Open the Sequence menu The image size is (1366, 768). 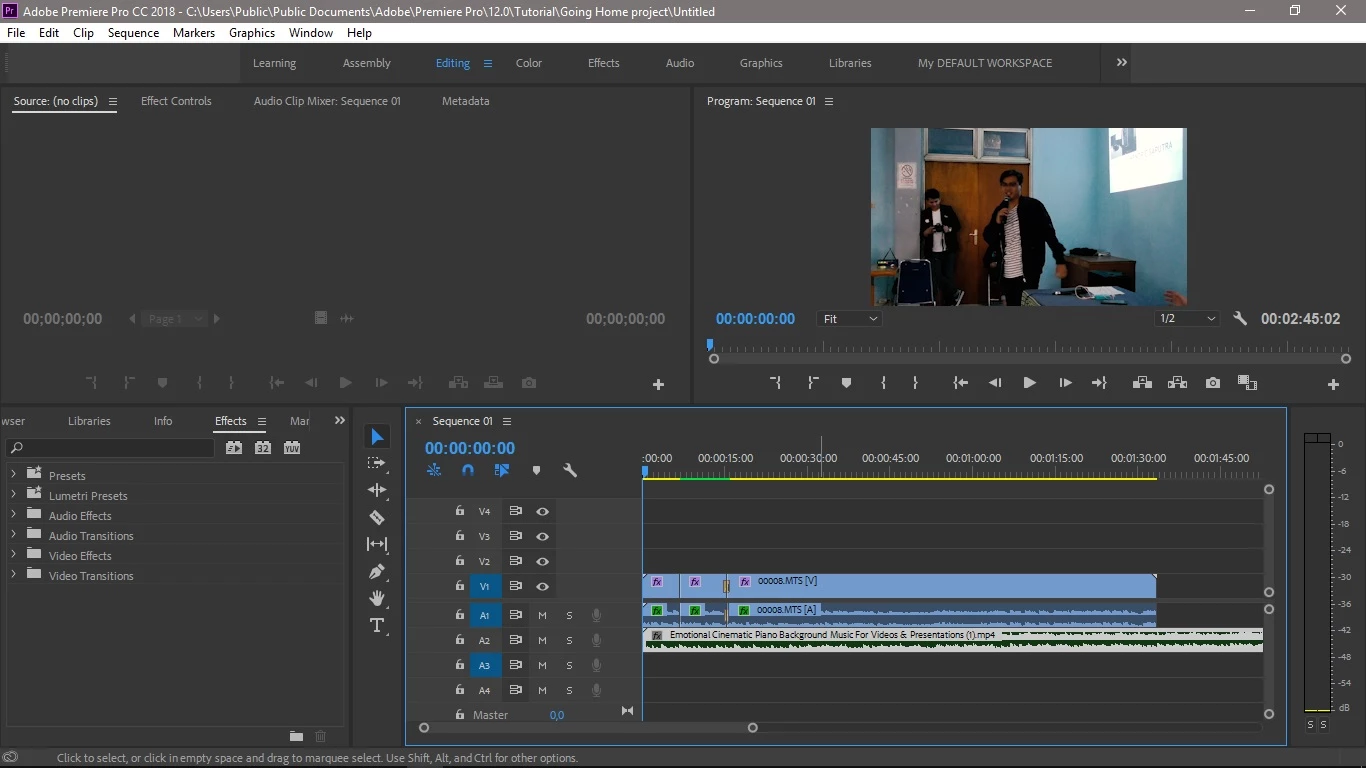(133, 33)
